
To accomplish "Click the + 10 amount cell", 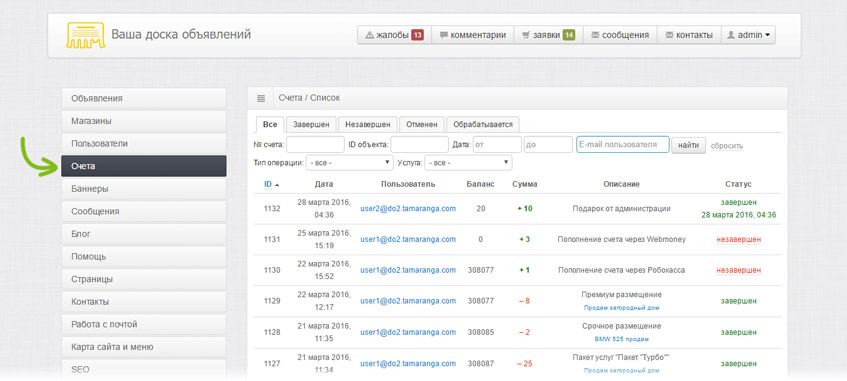I will point(525,209).
